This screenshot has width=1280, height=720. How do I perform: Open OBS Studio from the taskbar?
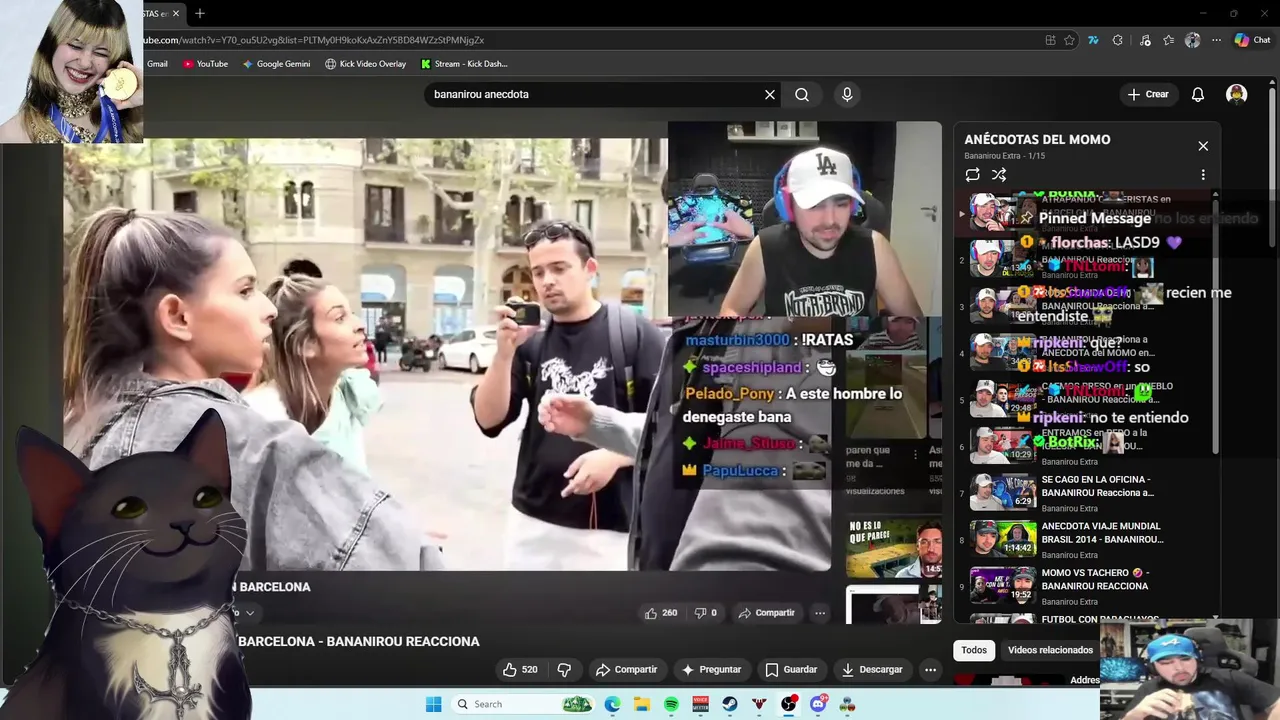coord(789,704)
